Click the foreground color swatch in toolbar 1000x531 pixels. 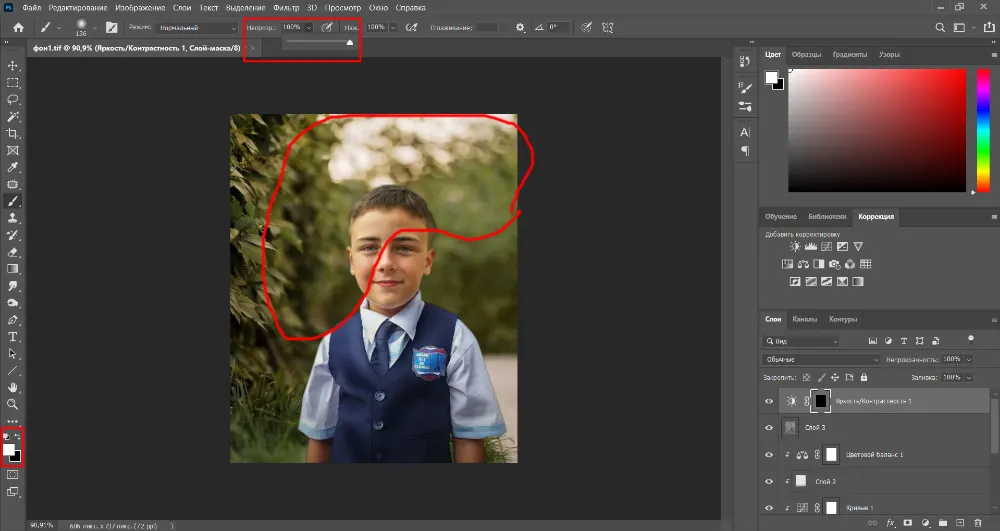coord(10,451)
